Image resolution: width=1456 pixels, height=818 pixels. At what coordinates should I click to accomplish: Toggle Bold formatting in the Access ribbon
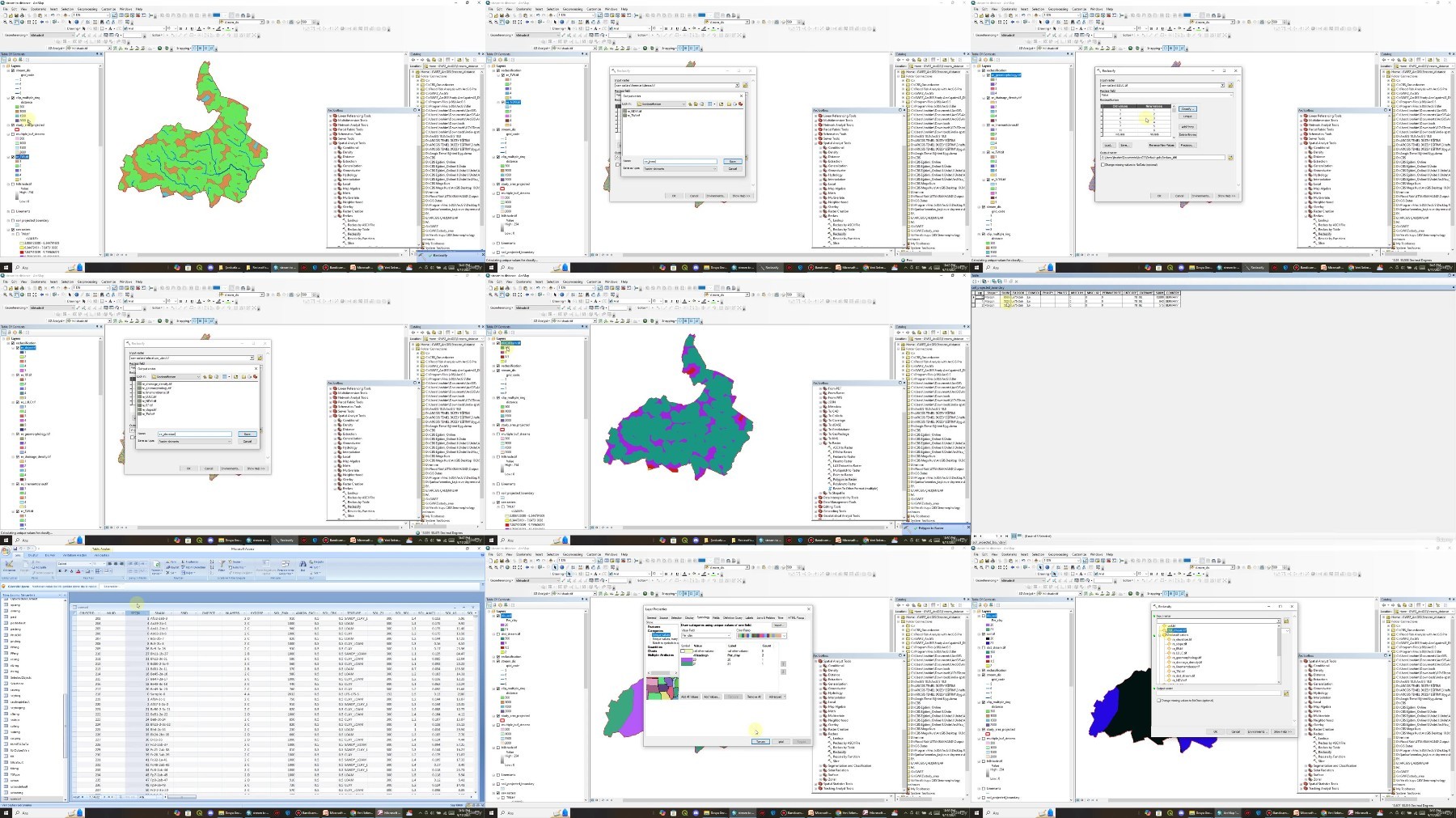click(x=60, y=571)
